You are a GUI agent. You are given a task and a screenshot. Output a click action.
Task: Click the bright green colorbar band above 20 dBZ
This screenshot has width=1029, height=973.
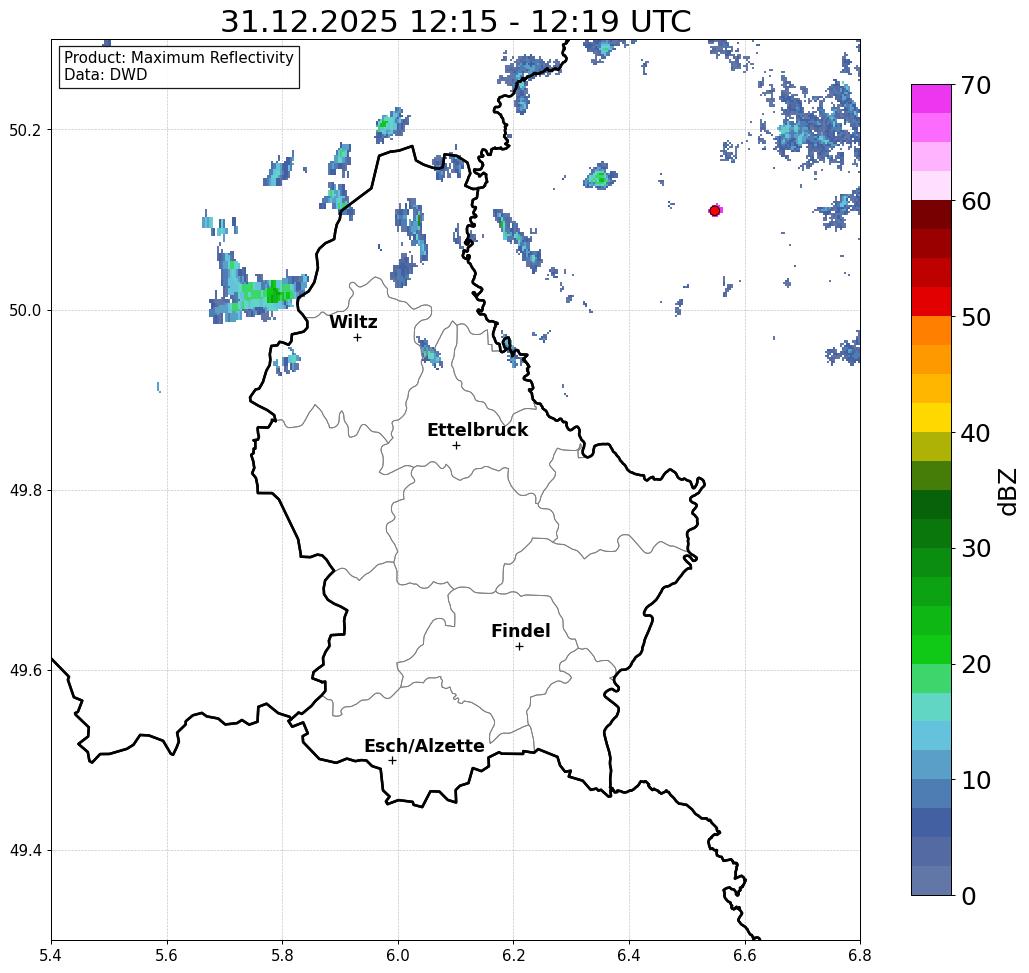(931, 650)
